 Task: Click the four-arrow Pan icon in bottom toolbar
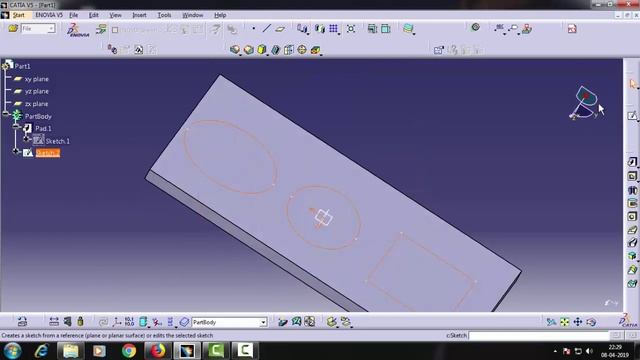(x=578, y=322)
